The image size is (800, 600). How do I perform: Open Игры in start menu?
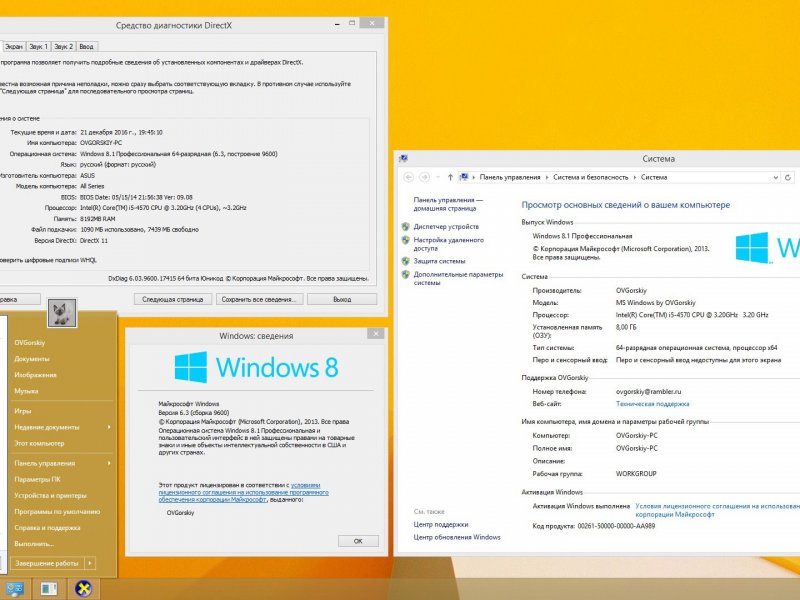(x=22, y=411)
